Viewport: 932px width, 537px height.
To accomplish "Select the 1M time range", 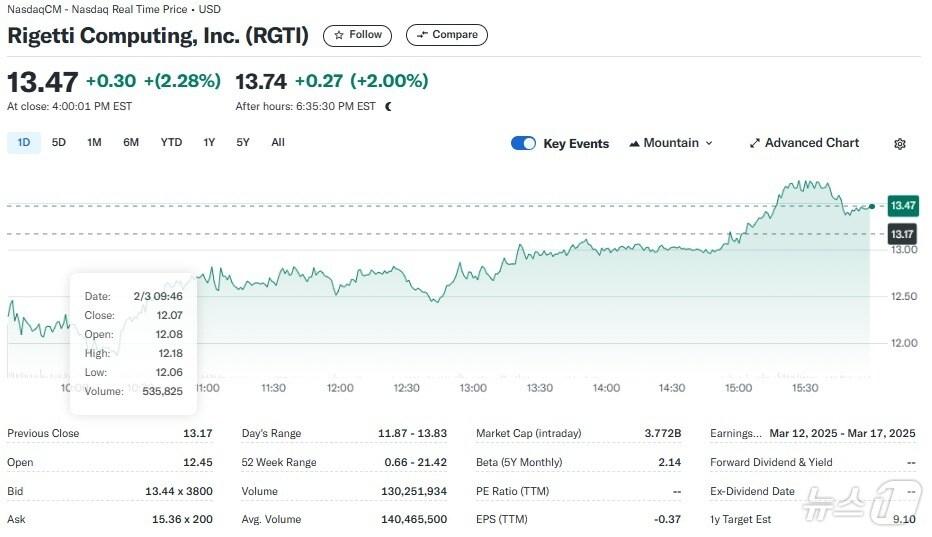I will [94, 142].
